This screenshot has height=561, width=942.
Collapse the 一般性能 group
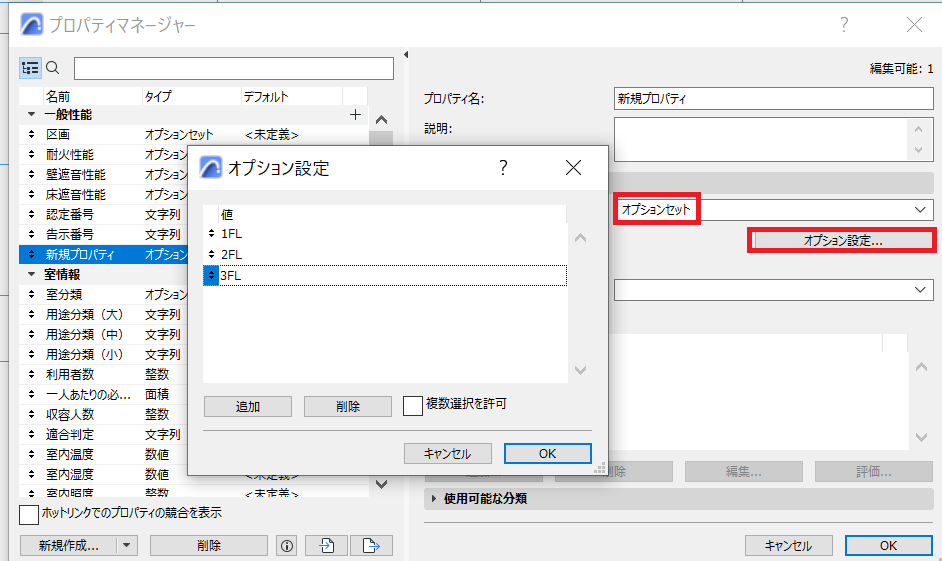click(x=31, y=114)
